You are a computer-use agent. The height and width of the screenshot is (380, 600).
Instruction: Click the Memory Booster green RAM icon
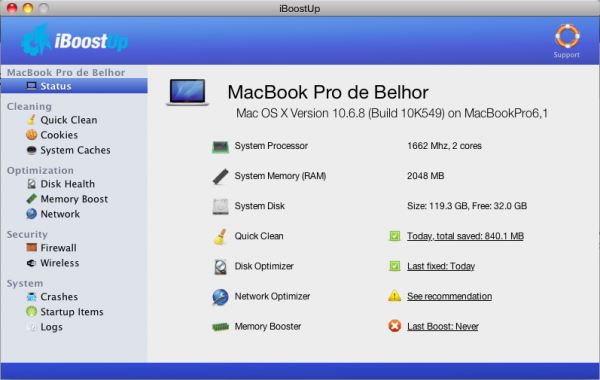coord(220,327)
